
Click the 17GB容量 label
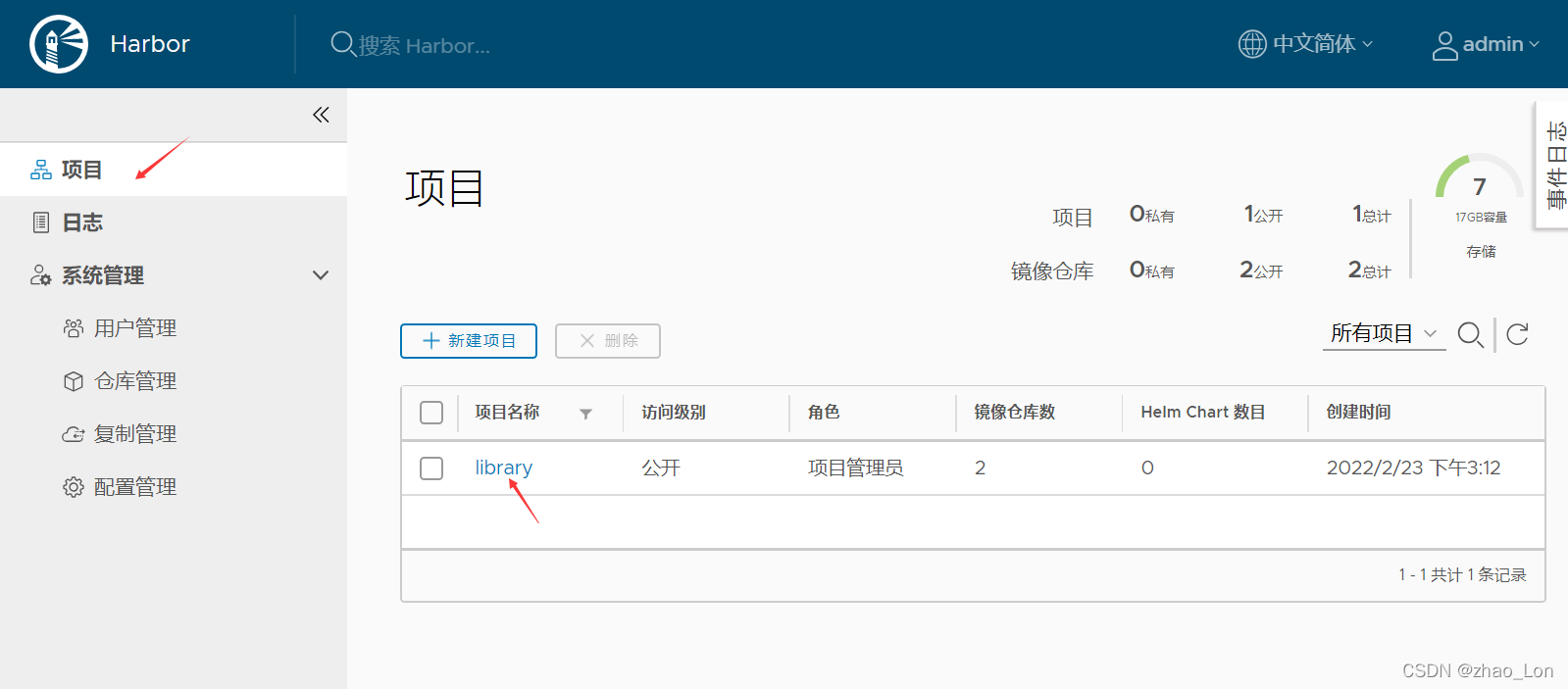(x=1481, y=218)
